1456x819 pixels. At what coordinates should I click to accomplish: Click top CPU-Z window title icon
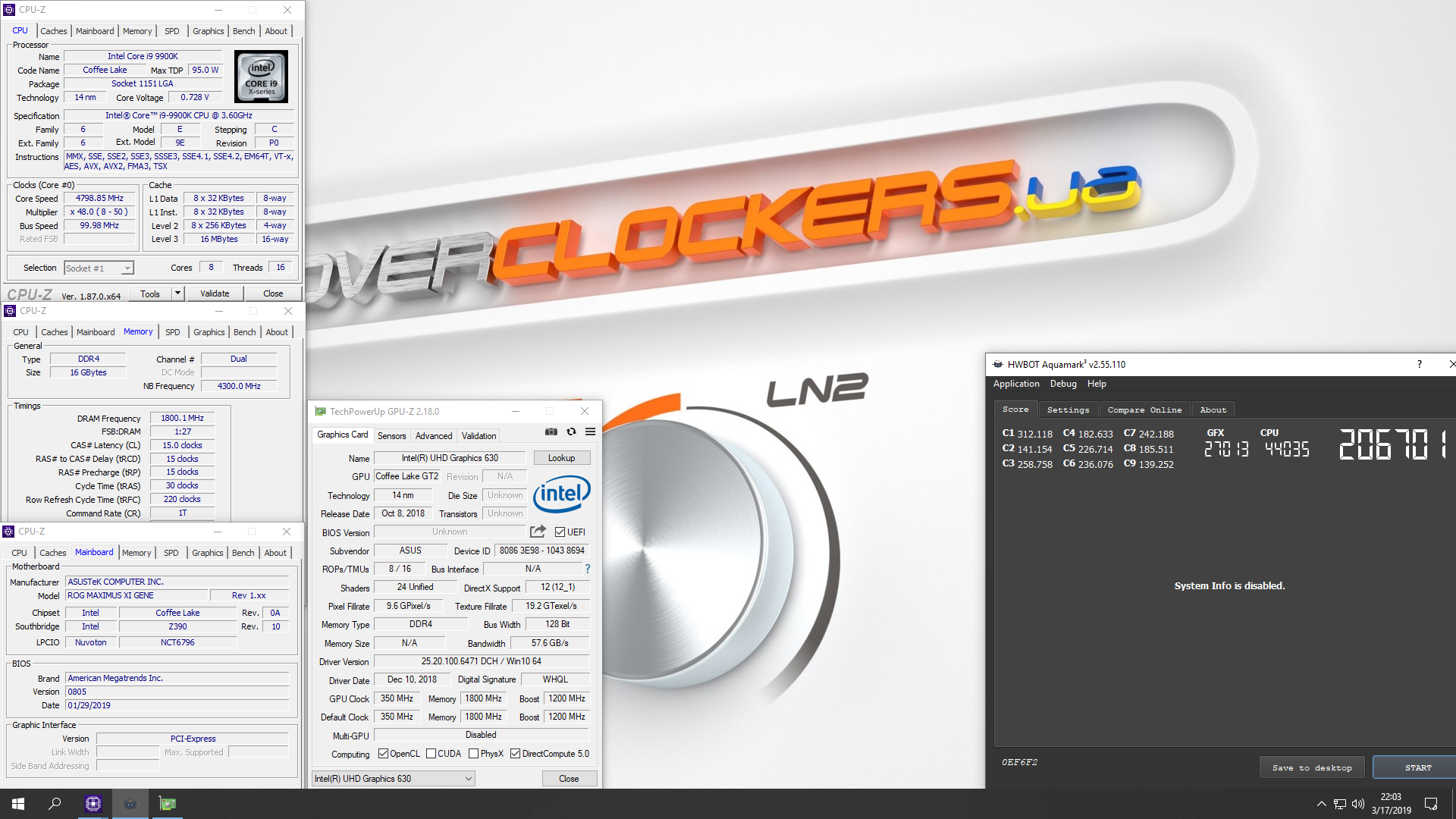[x=10, y=10]
